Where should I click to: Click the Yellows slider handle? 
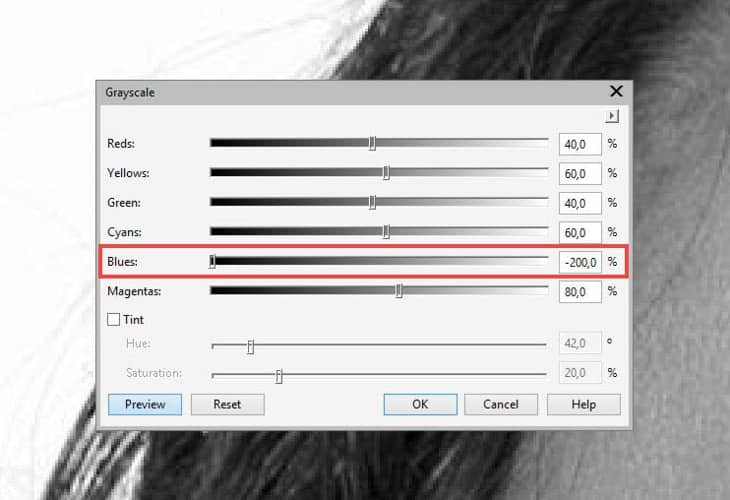386,173
